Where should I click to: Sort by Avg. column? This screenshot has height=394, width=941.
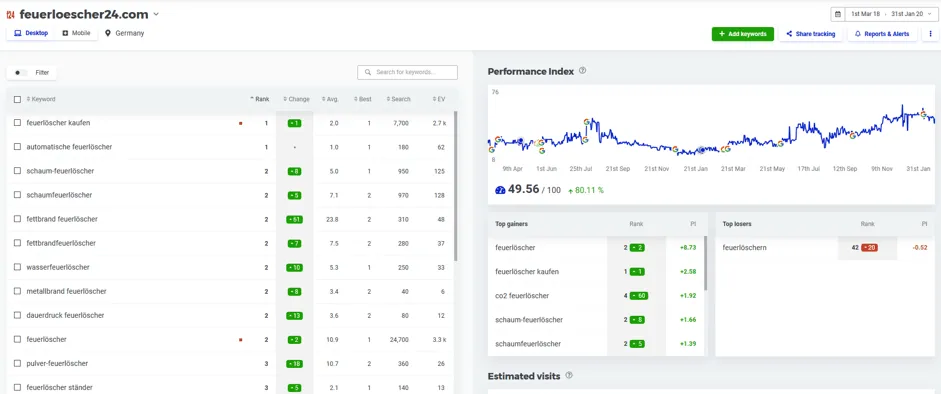[x=330, y=100]
